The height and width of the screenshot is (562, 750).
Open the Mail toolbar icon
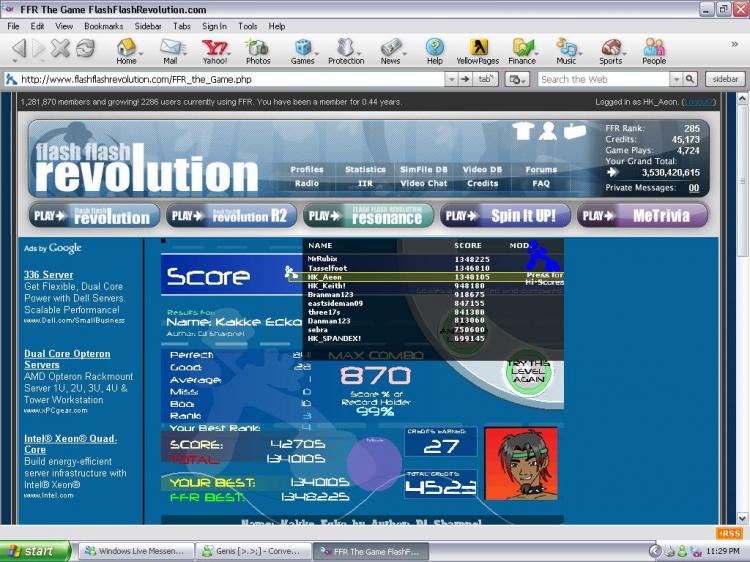pyautogui.click(x=170, y=51)
